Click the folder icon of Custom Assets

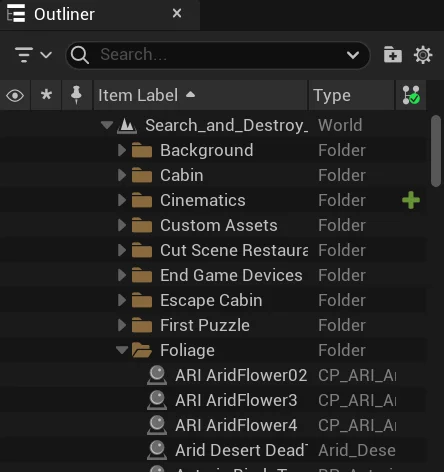pyautogui.click(x=142, y=225)
